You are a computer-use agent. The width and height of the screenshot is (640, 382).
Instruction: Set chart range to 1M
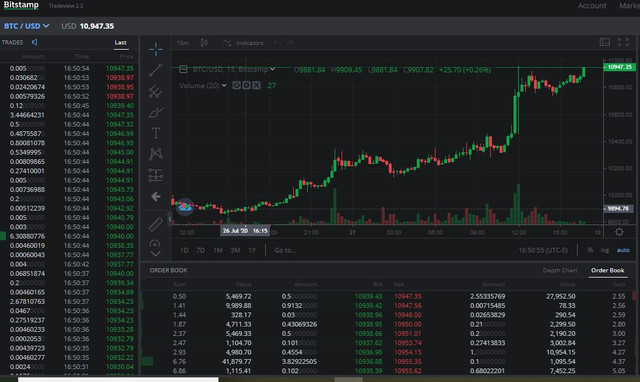click(x=218, y=250)
